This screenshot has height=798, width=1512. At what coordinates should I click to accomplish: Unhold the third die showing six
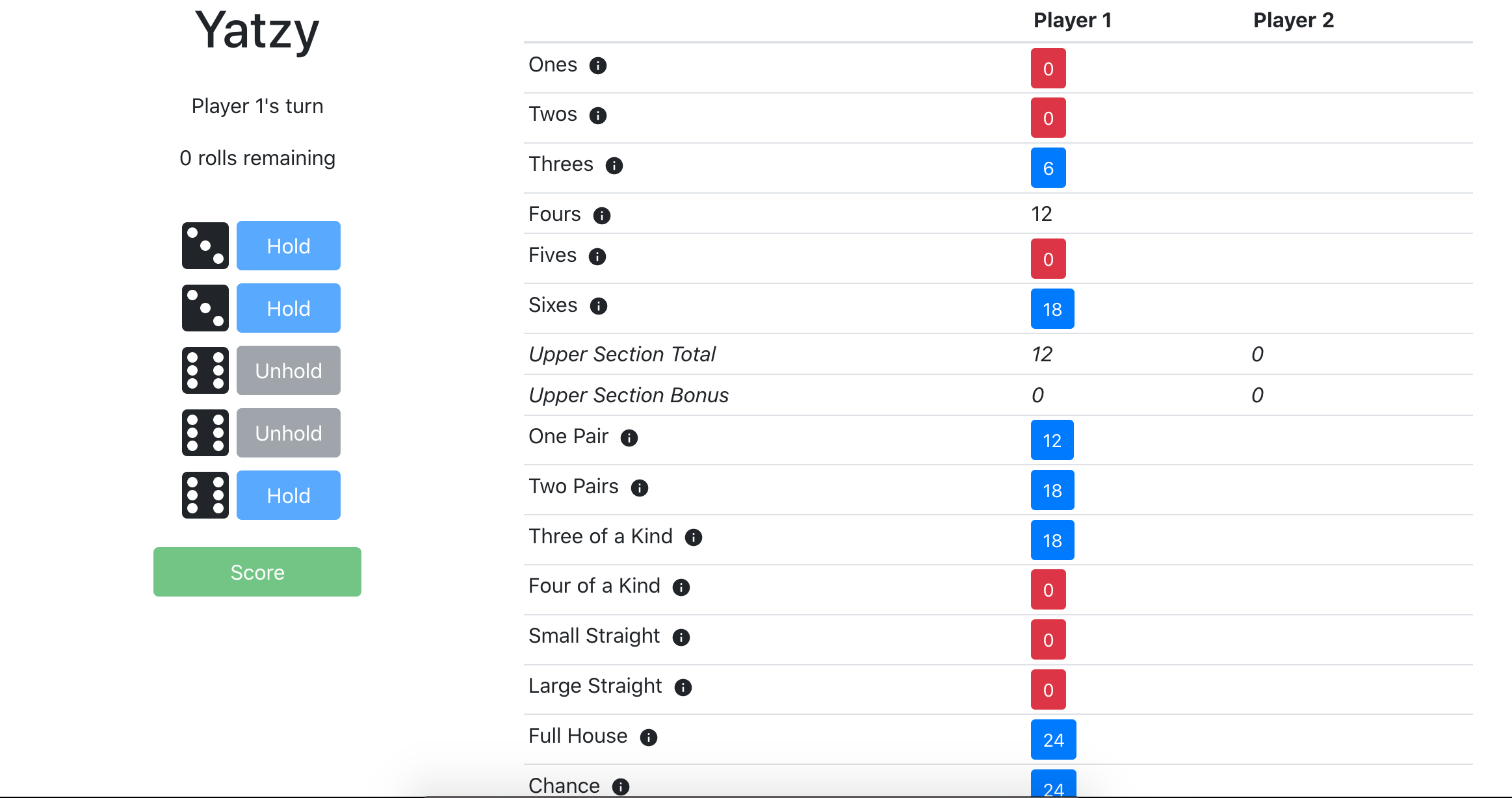click(x=289, y=370)
